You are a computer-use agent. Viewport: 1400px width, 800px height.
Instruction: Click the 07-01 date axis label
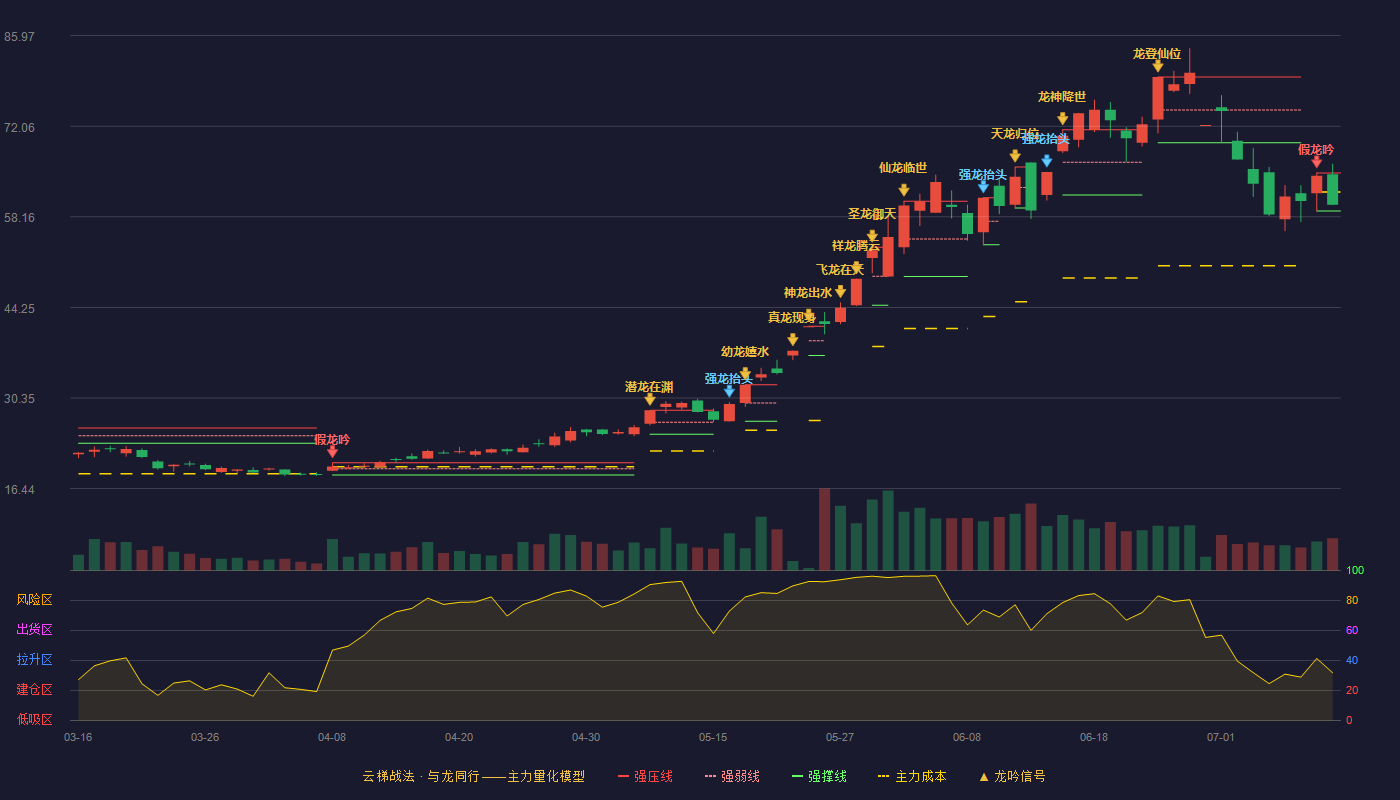point(1221,737)
